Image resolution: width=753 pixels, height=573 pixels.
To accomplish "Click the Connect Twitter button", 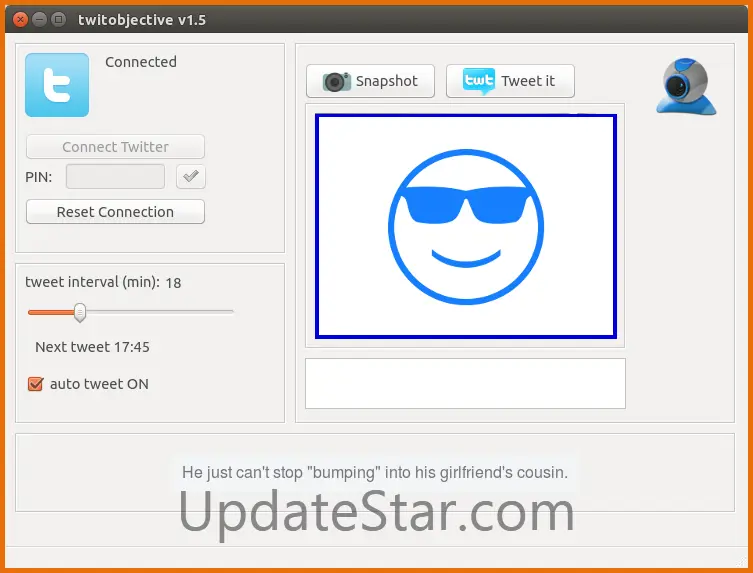I will [115, 146].
